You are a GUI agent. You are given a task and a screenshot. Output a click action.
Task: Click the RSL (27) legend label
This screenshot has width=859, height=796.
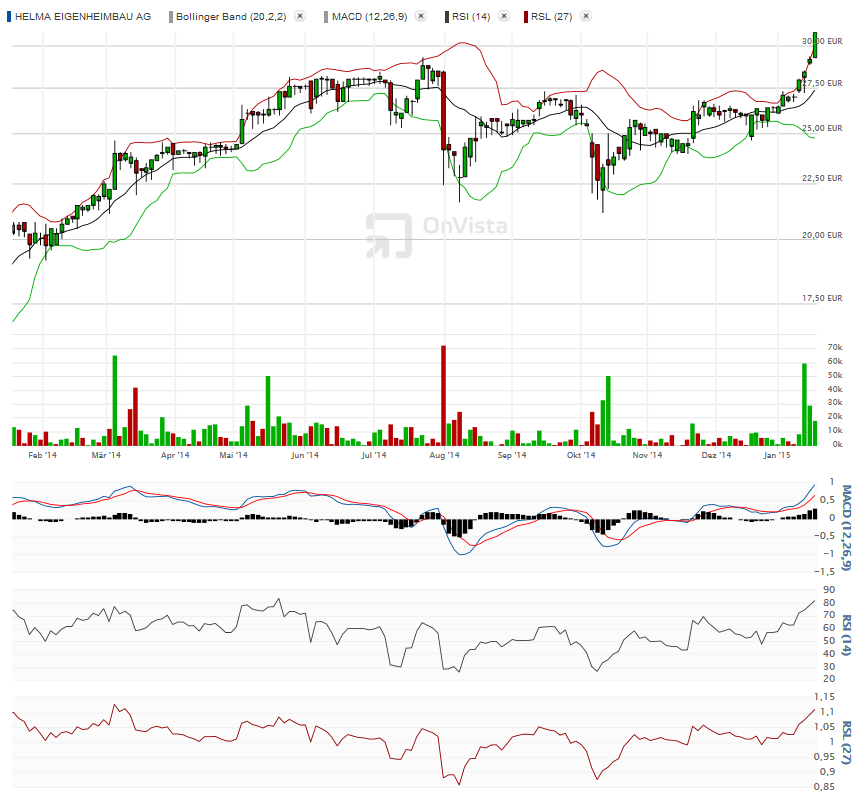click(552, 16)
